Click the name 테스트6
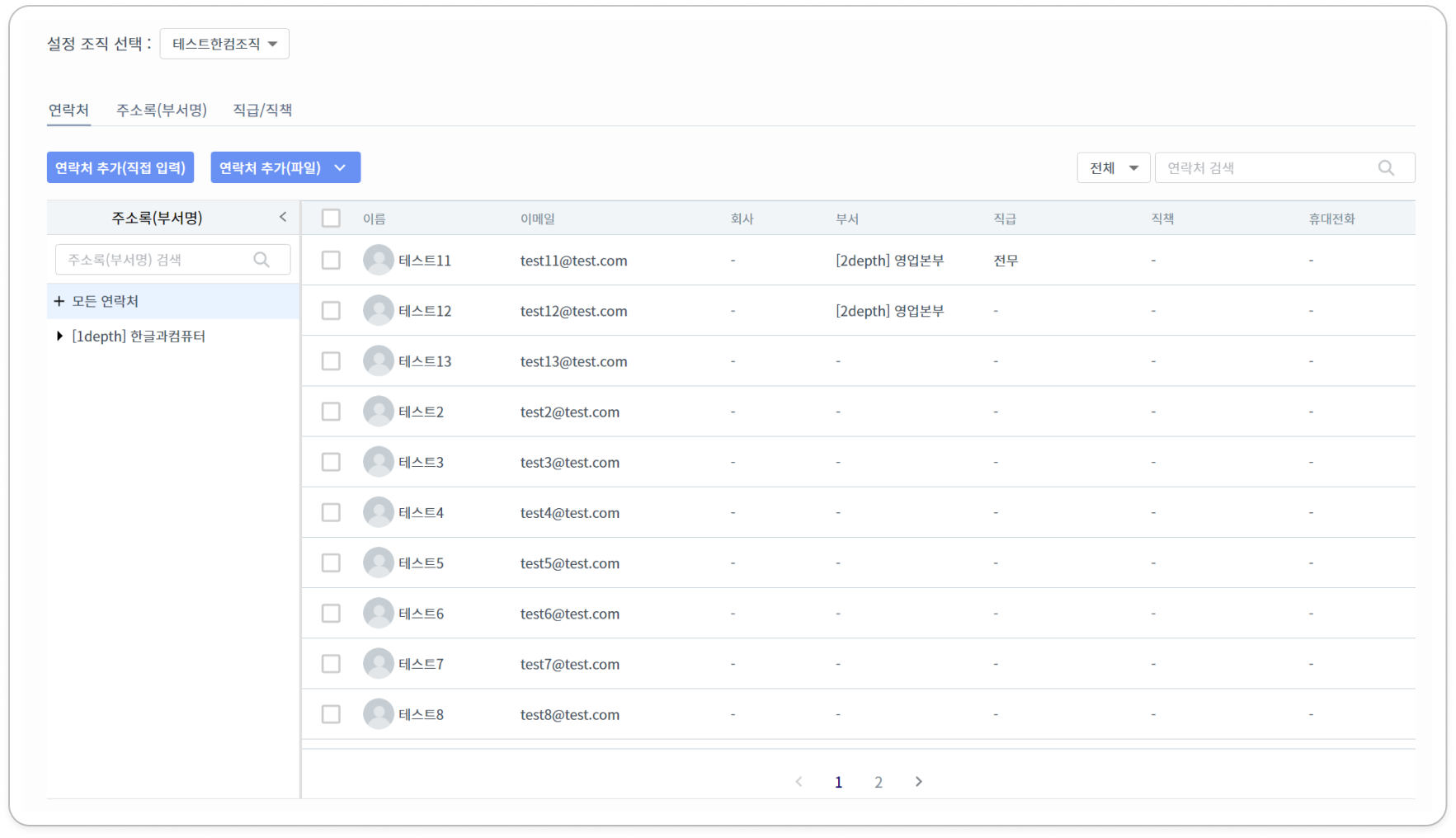 pyautogui.click(x=421, y=614)
